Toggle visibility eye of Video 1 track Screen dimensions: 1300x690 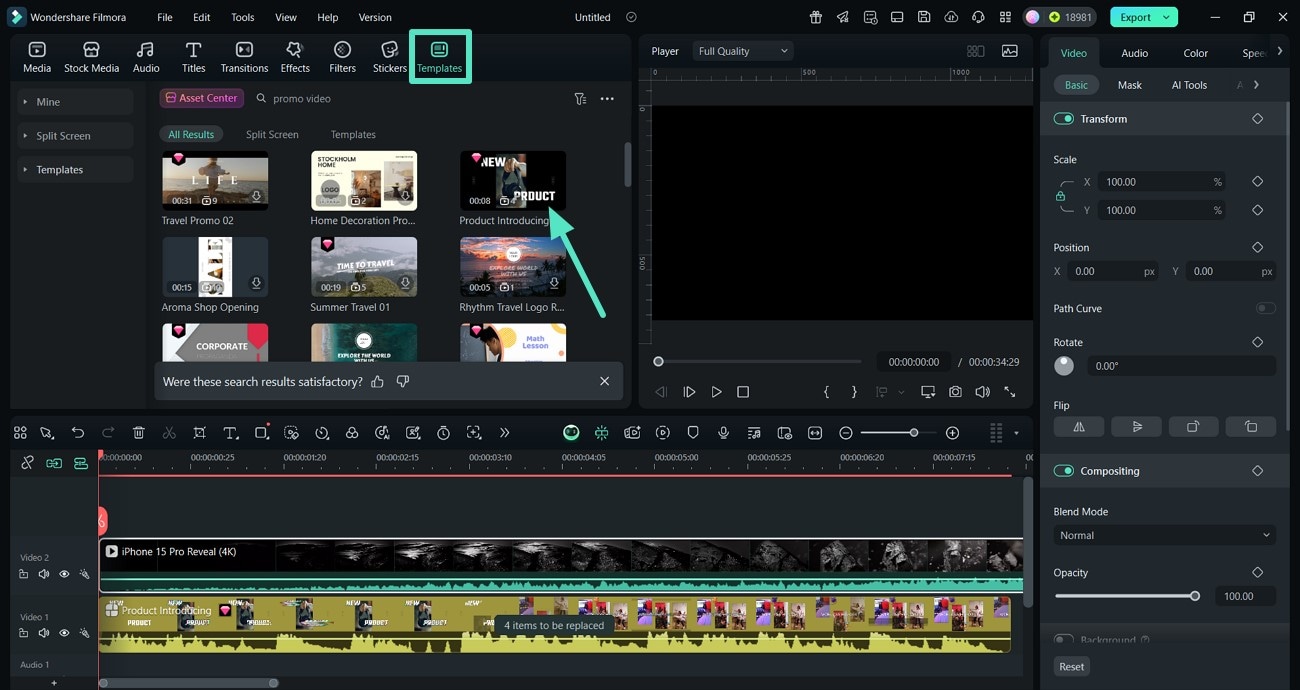click(x=64, y=633)
